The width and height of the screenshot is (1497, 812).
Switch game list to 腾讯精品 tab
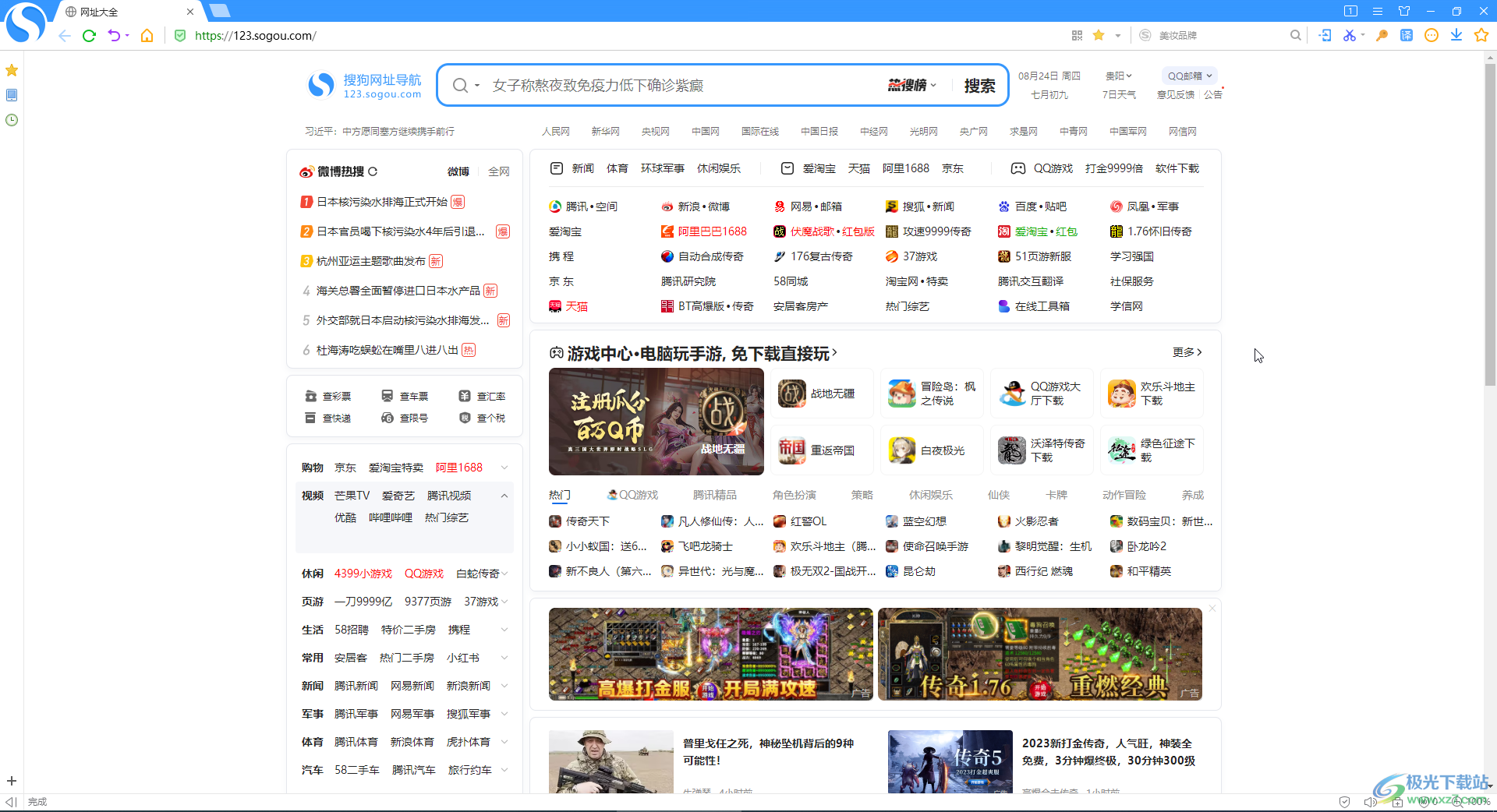[714, 495]
